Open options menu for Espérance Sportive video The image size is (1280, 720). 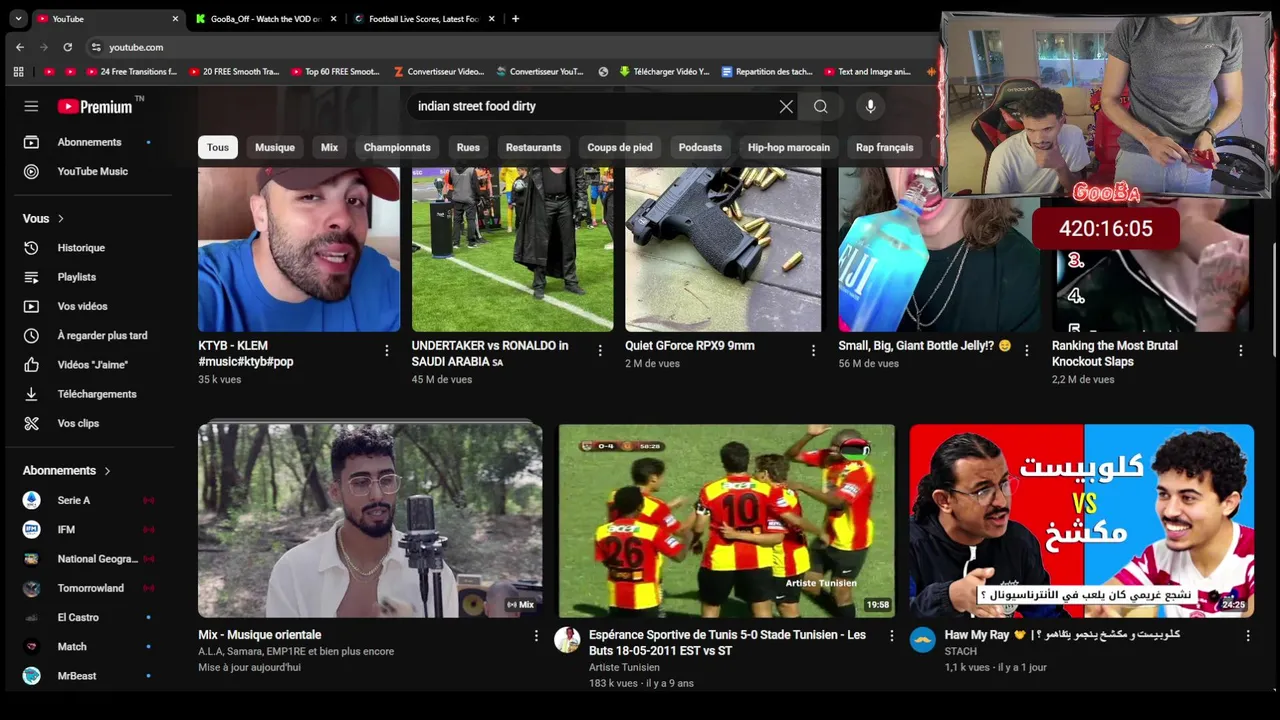pyautogui.click(x=892, y=636)
